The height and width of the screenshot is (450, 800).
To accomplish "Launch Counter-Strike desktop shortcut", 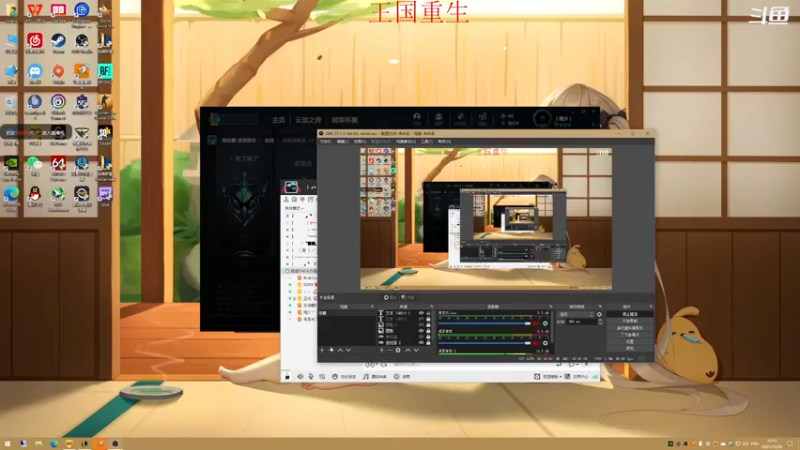I will point(105,103).
